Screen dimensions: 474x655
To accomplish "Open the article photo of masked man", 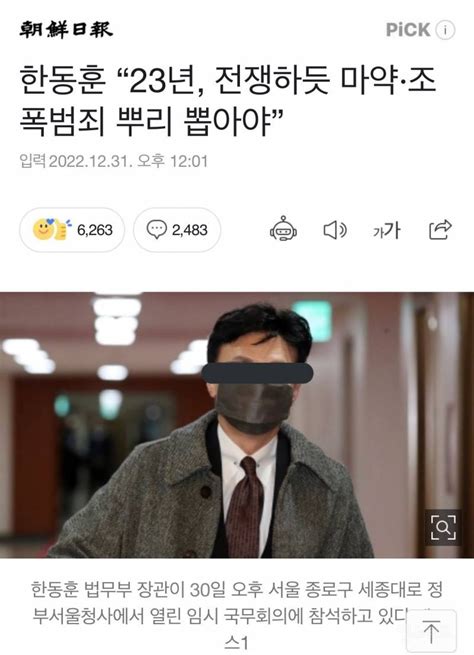I will [x=237, y=424].
